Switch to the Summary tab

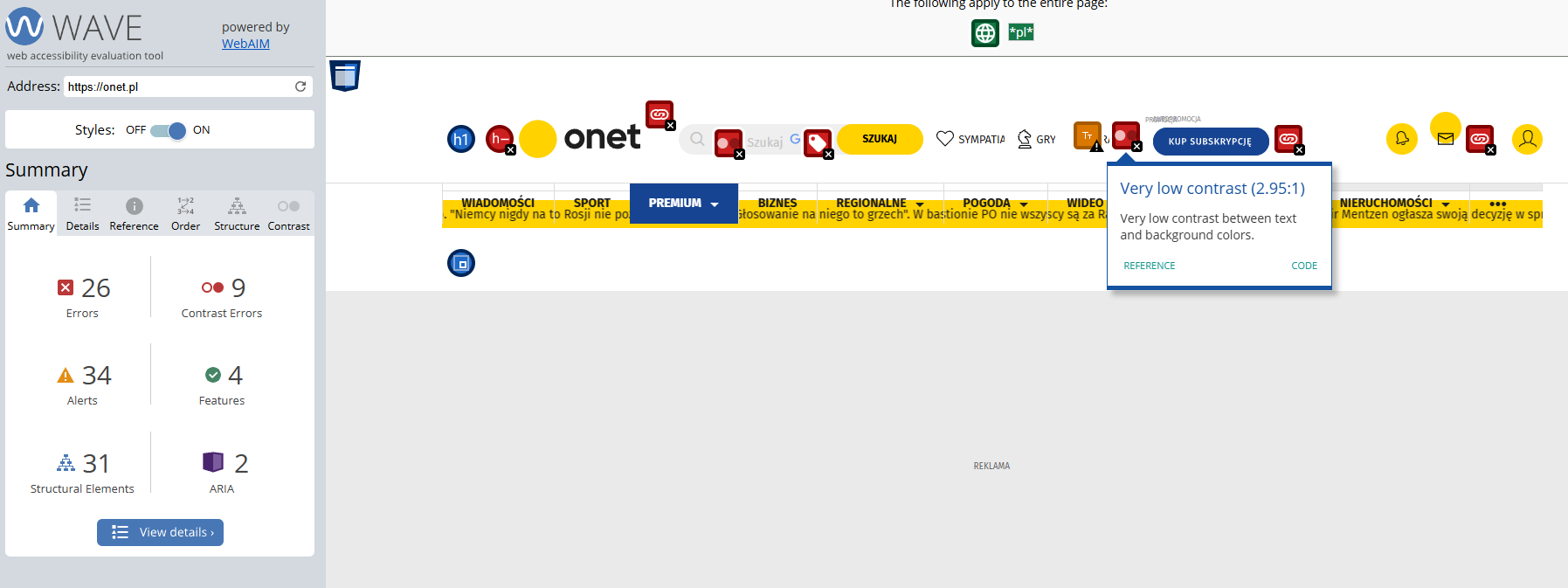(x=31, y=214)
